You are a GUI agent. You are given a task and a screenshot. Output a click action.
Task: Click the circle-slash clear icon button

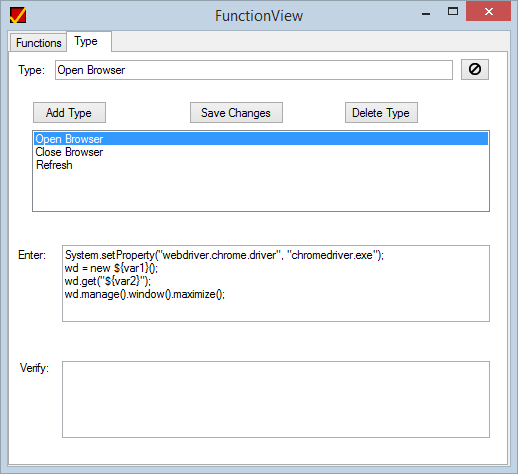[x=475, y=70]
